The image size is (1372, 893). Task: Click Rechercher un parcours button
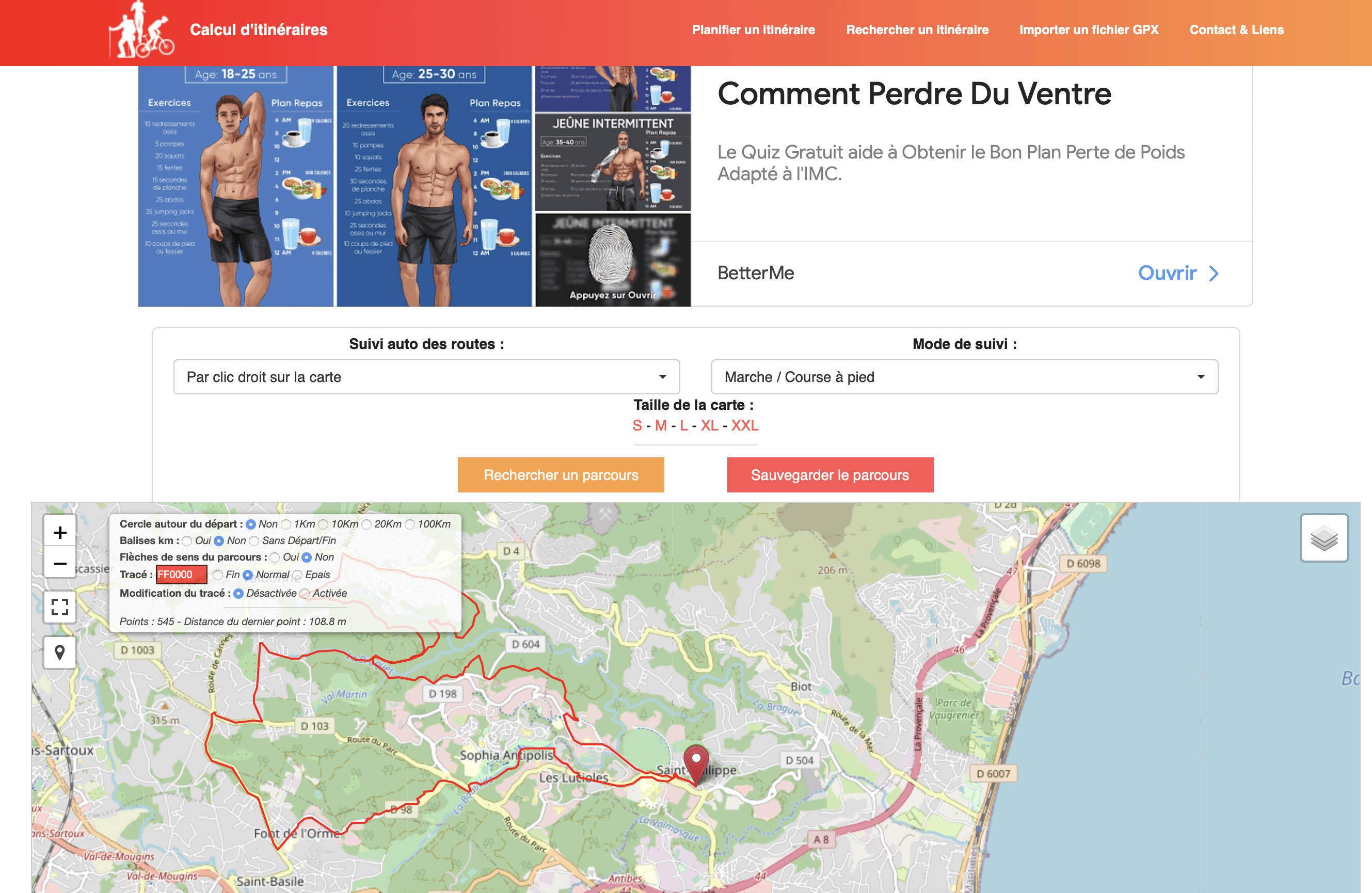coord(561,475)
